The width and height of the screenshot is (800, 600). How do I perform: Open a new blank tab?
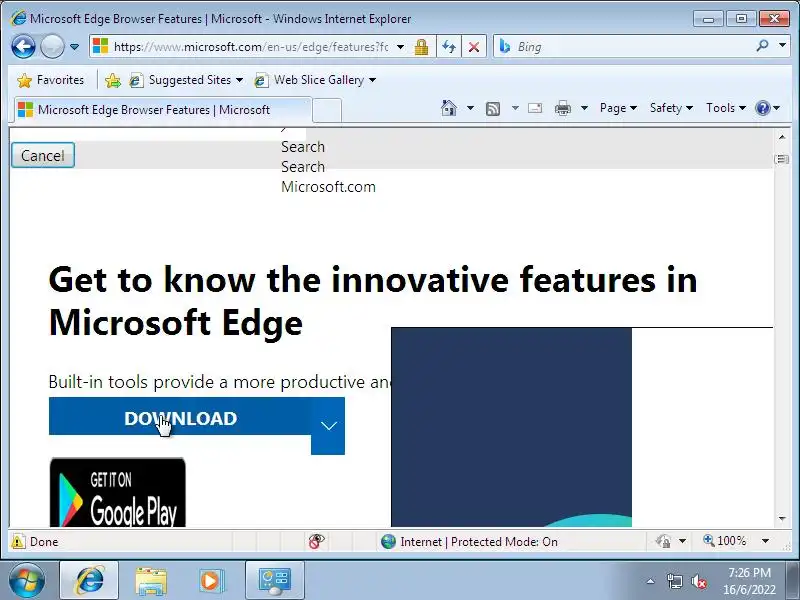pos(327,110)
